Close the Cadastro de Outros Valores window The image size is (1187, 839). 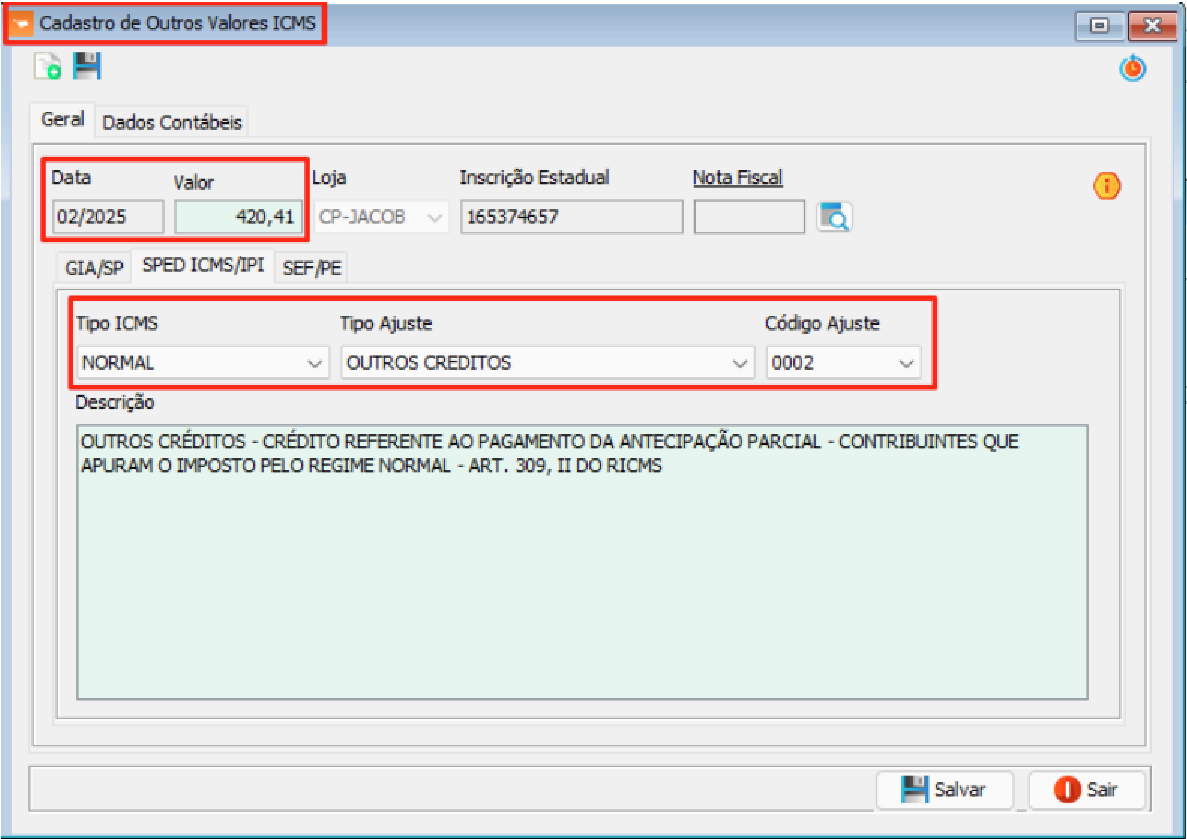click(1149, 26)
